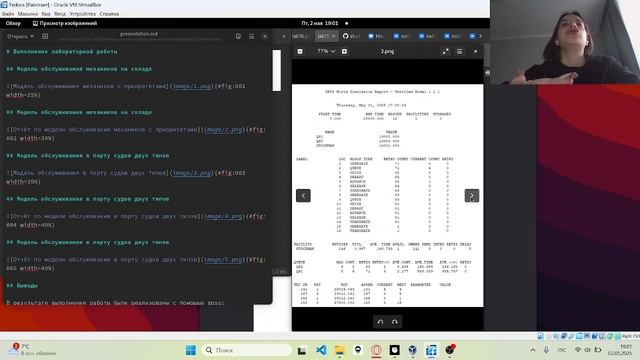Open the text editor's Открыть dropdown
Screen dimensions: 640x360
pyautogui.click(x=20, y=36)
